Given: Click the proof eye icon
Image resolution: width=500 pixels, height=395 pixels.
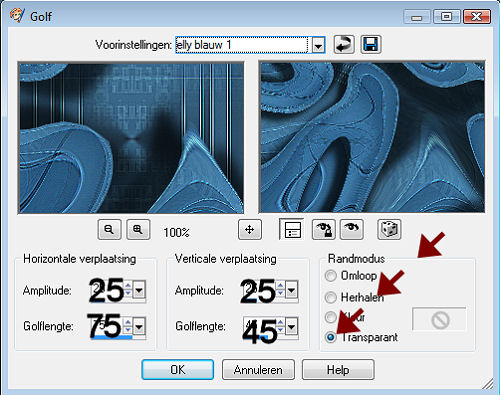Looking at the screenshot, I should coord(351,229).
